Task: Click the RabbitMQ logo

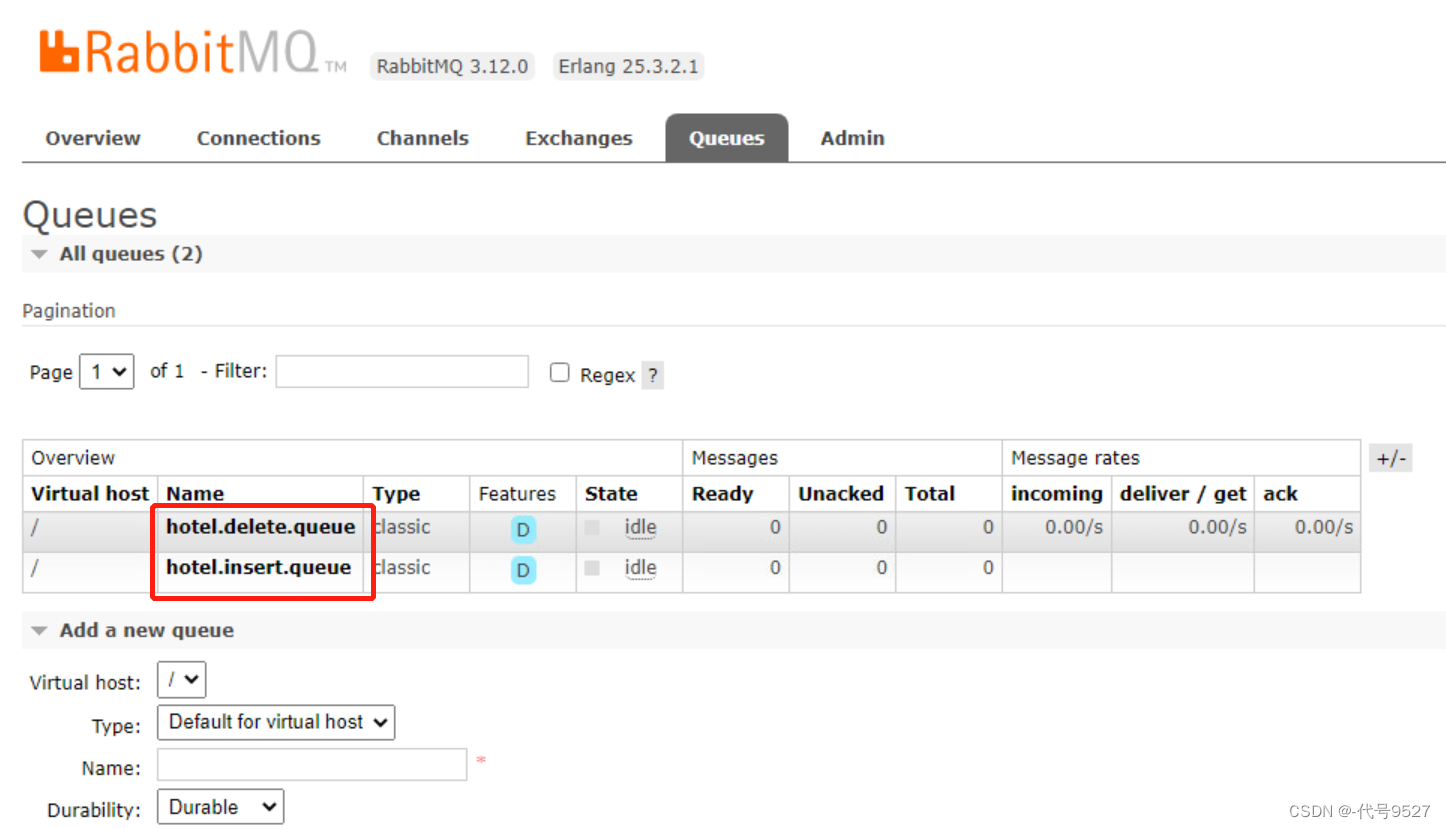Action: point(193,52)
